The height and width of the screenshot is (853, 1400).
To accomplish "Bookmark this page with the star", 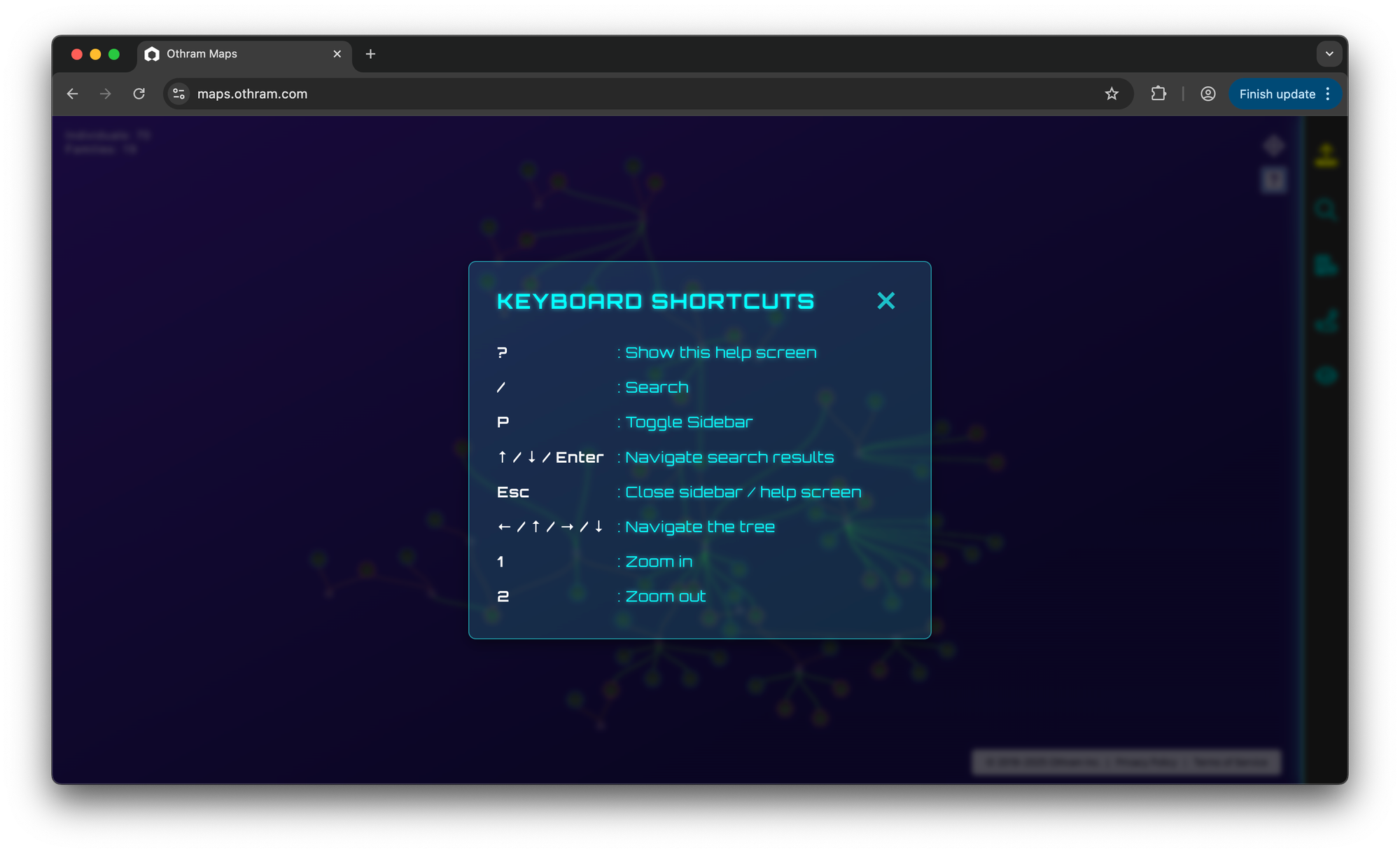I will pyautogui.click(x=1112, y=94).
